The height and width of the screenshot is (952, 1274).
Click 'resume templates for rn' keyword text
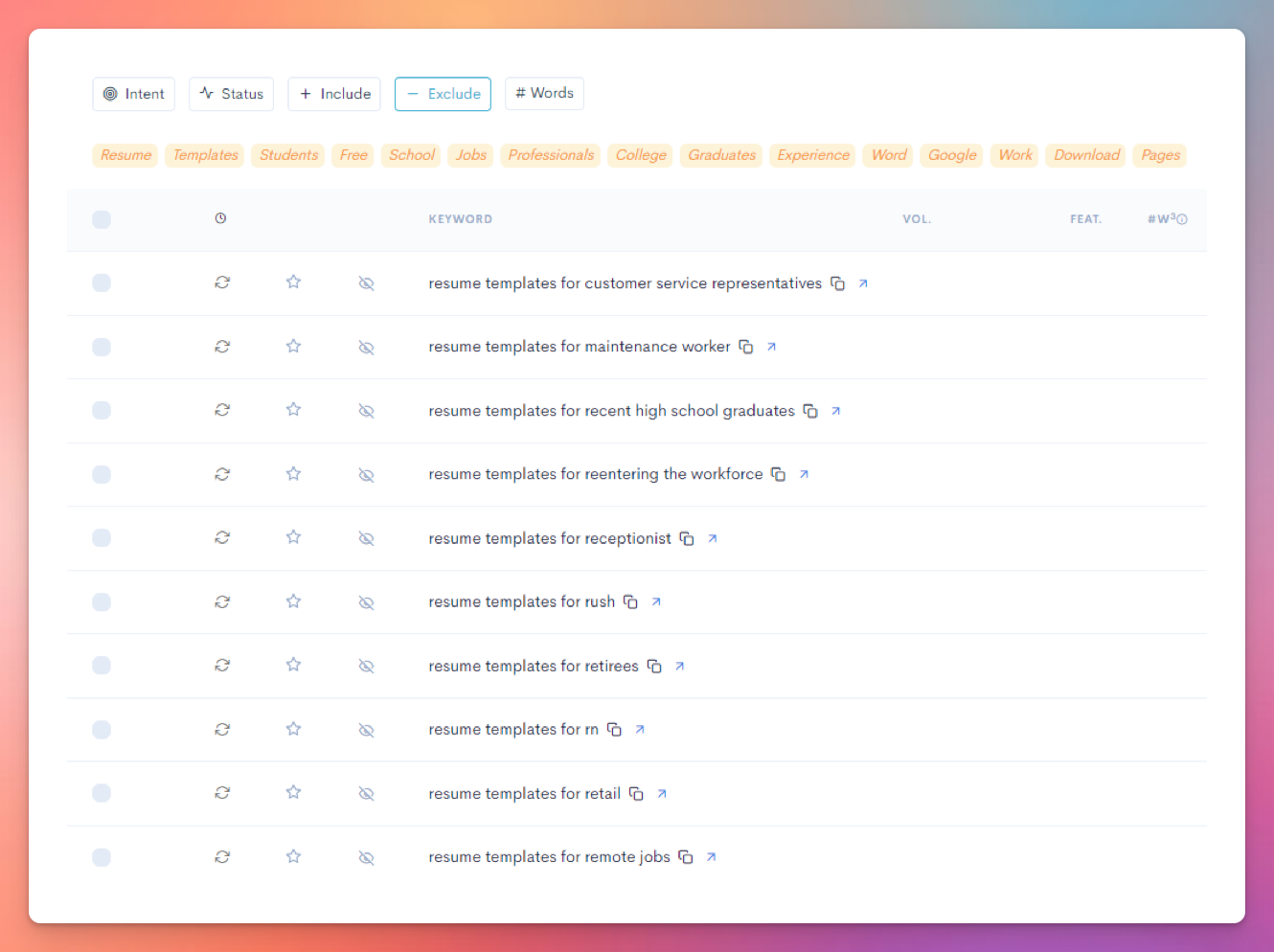click(x=513, y=730)
